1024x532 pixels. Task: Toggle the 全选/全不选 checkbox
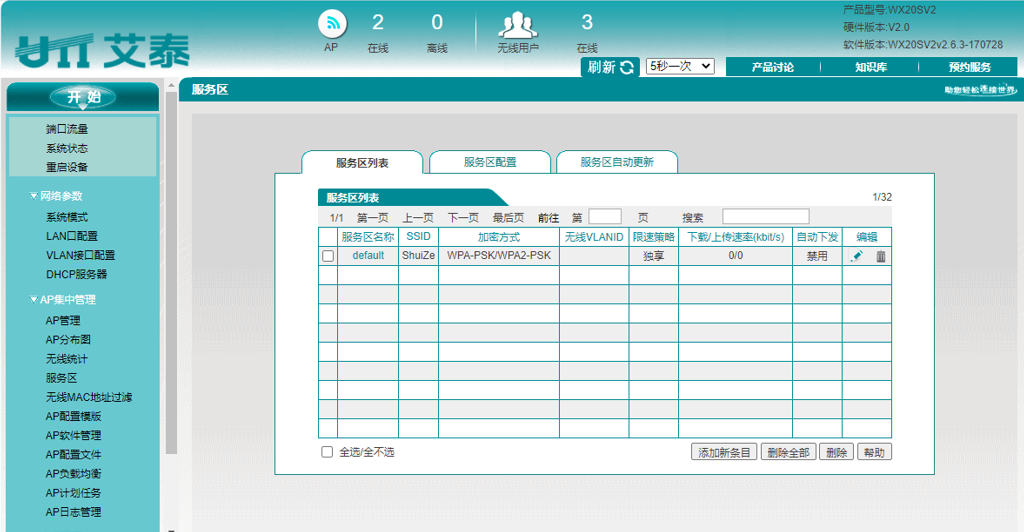tap(327, 452)
